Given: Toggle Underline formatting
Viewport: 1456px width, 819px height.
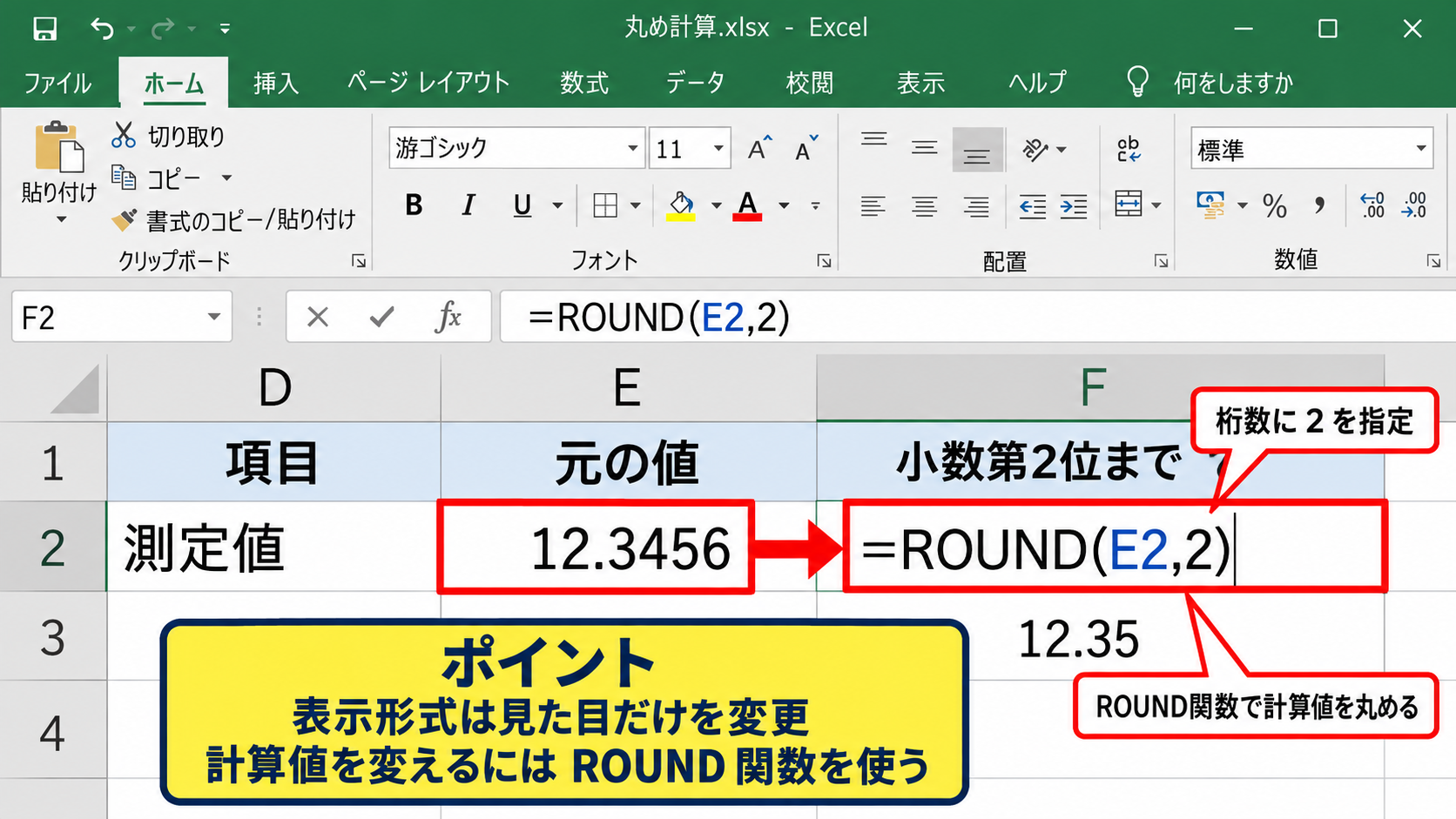Looking at the screenshot, I should tap(522, 205).
